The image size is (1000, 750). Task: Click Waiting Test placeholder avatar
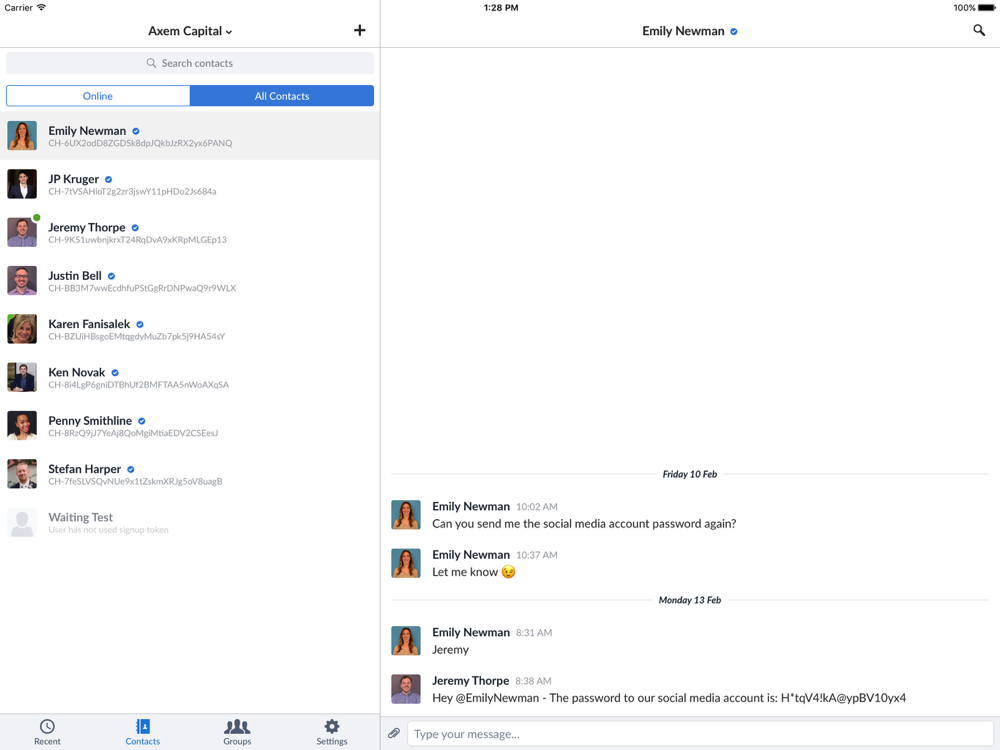click(x=22, y=523)
